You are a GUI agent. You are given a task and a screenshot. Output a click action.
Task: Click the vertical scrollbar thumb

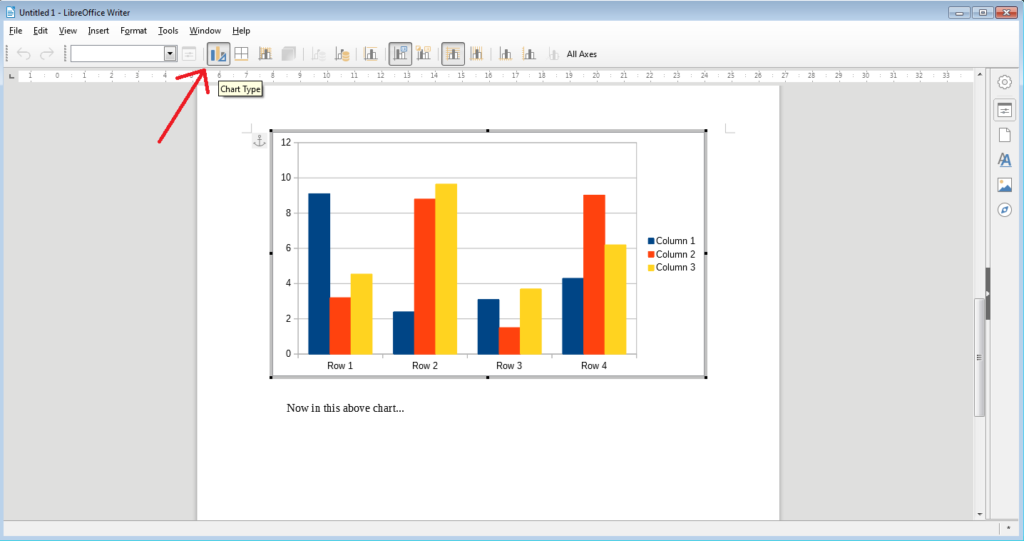tap(980, 357)
